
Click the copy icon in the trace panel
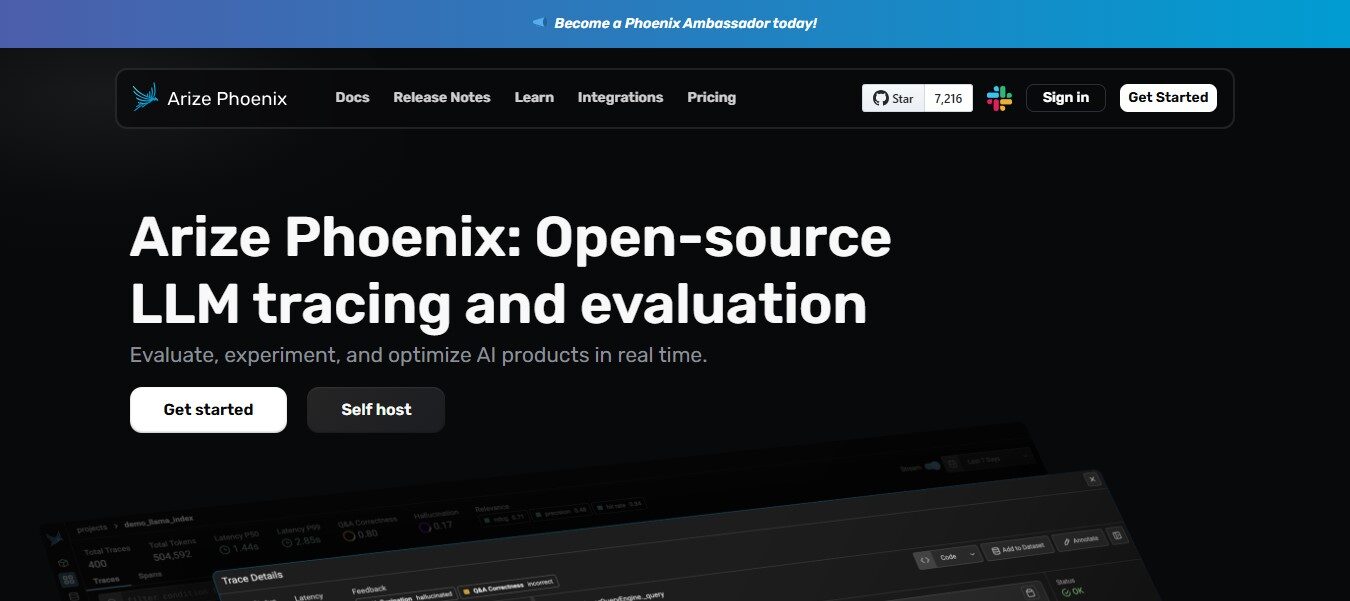click(x=1030, y=592)
